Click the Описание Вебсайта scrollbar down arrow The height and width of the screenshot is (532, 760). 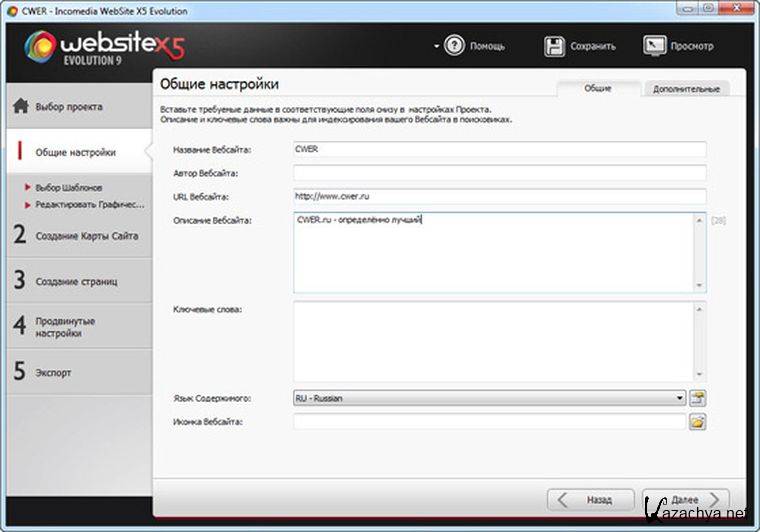tap(699, 286)
